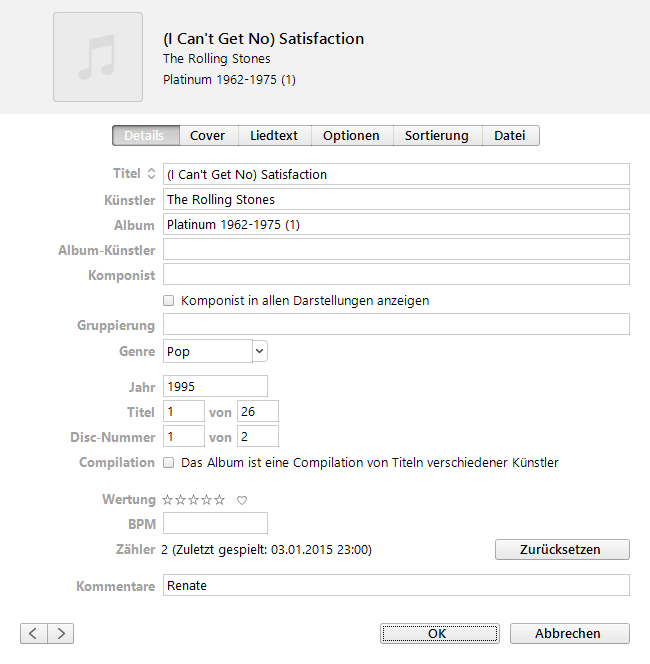Set rating using the Wertung stars
The width and height of the screenshot is (650, 664).
click(194, 500)
